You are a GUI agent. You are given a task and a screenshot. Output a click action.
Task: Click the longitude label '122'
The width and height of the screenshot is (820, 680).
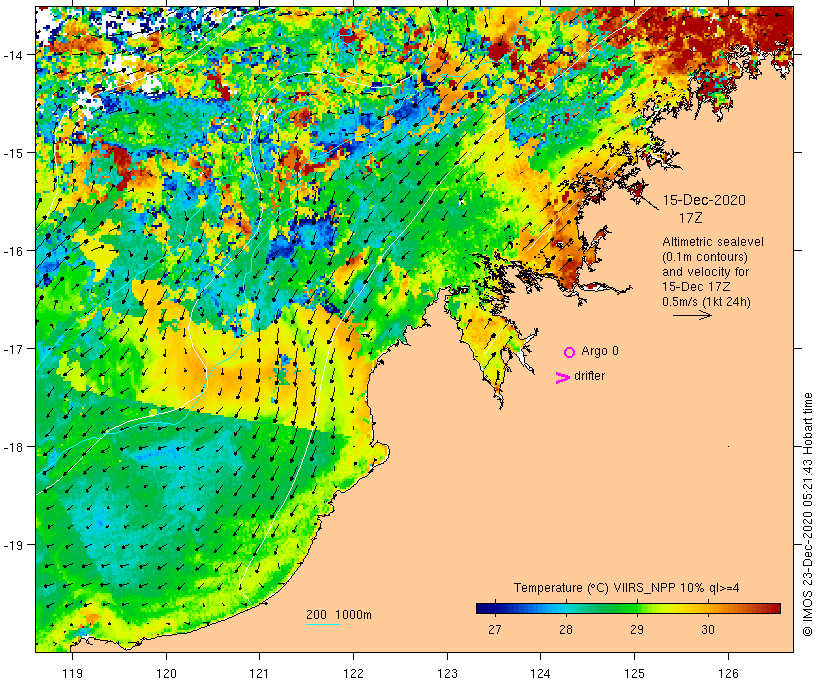tap(354, 673)
